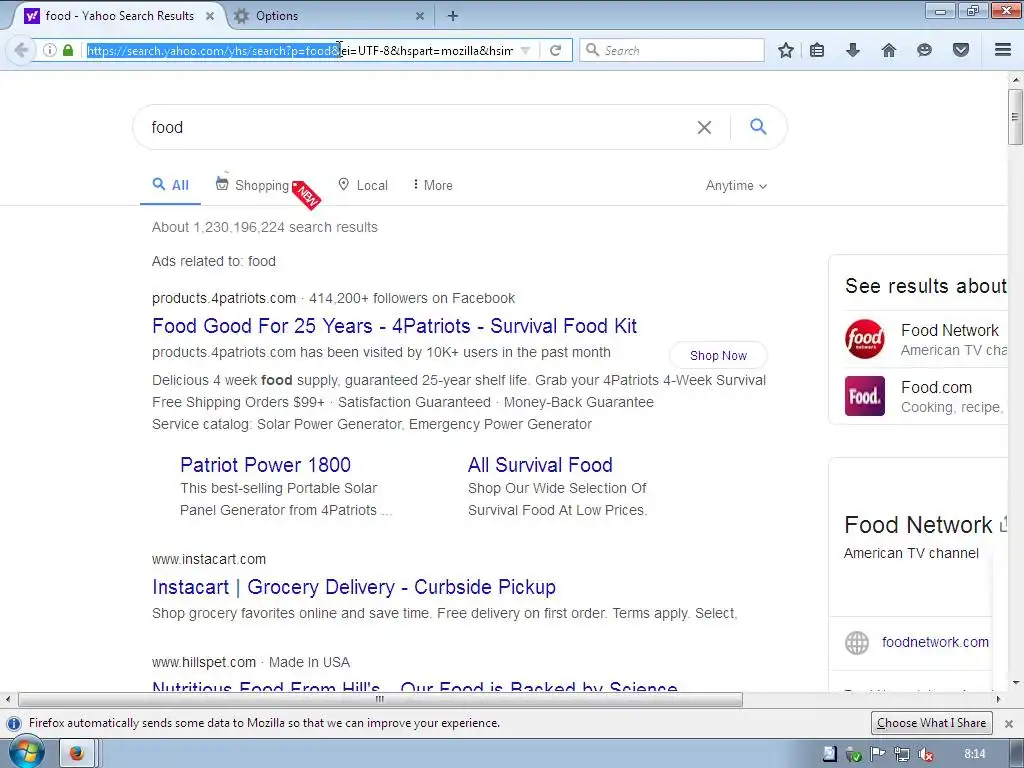Screen dimensions: 1024x768
Task: Open the Hello chat smiley icon
Action: tap(924, 50)
